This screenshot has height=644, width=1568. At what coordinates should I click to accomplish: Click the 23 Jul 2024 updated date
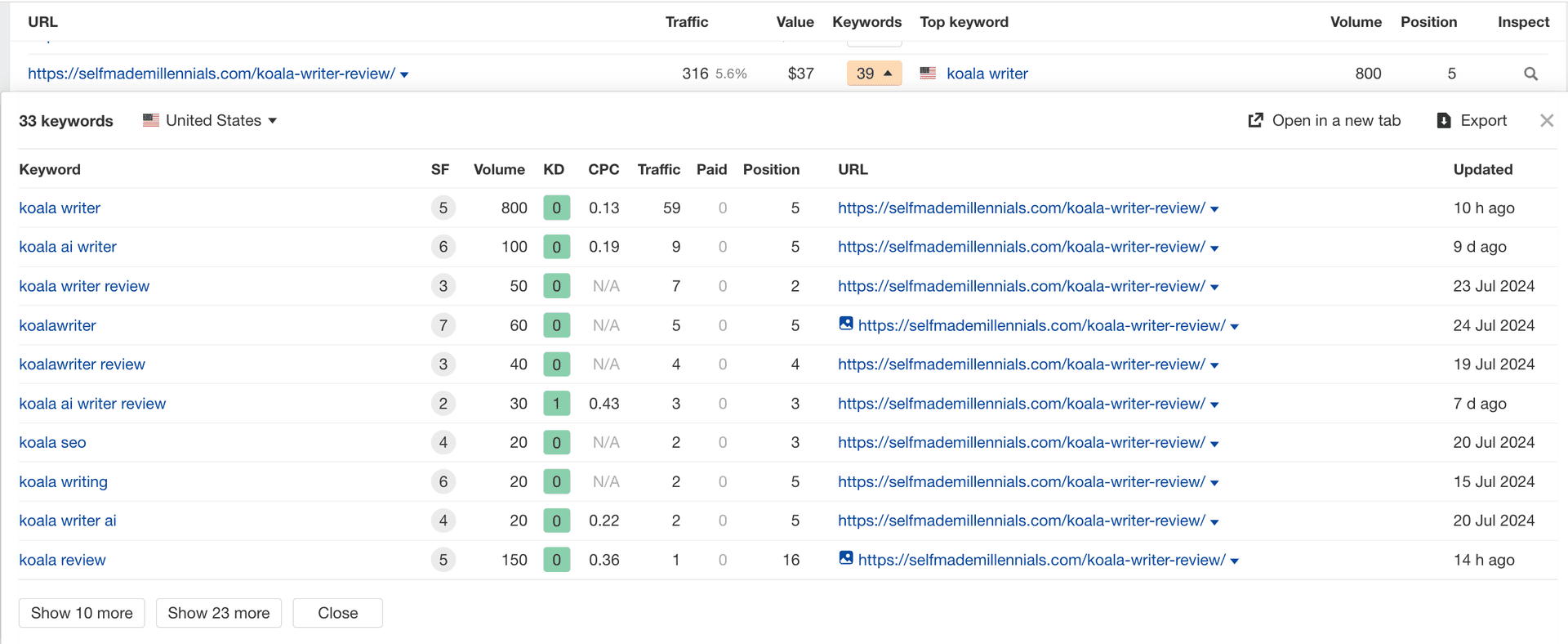click(x=1494, y=286)
